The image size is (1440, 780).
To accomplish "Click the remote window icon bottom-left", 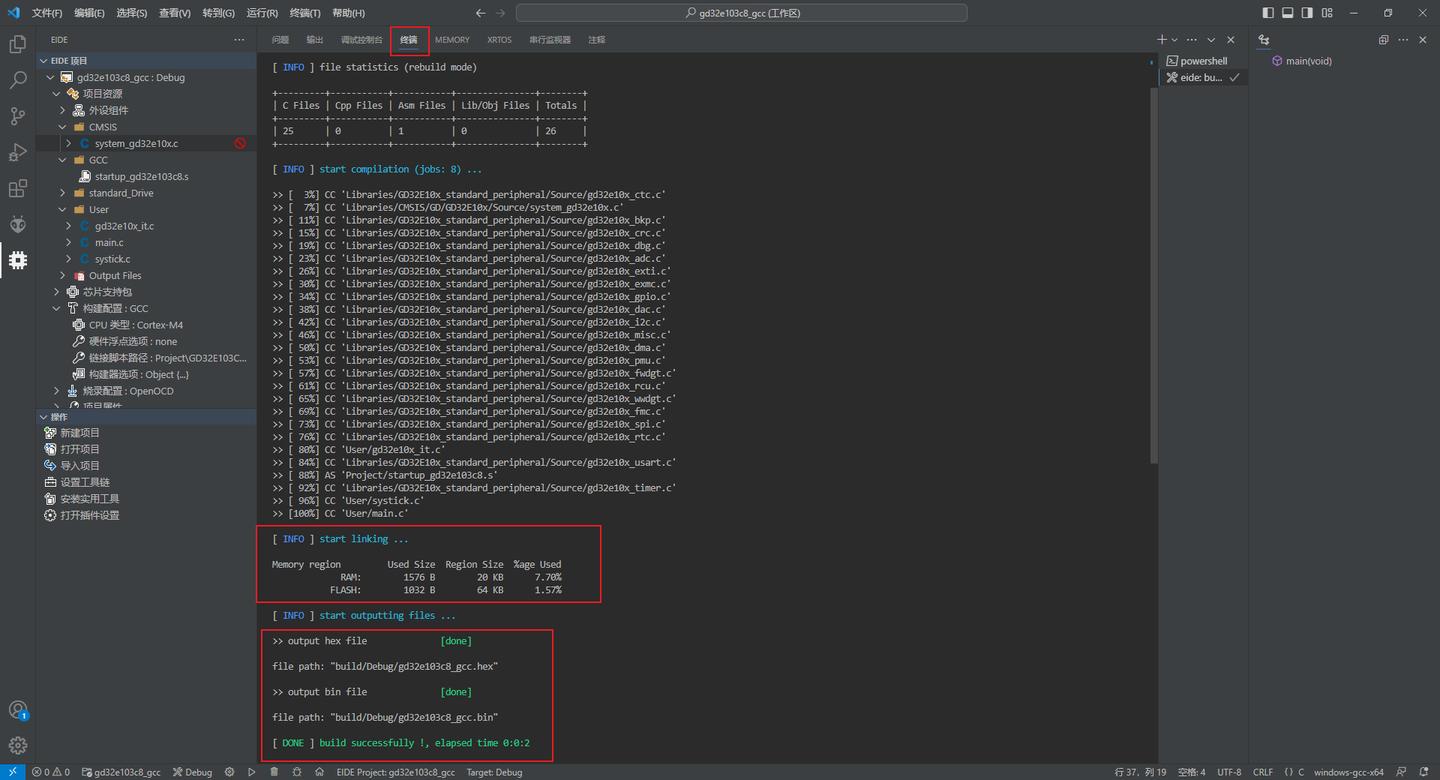I will [13, 771].
